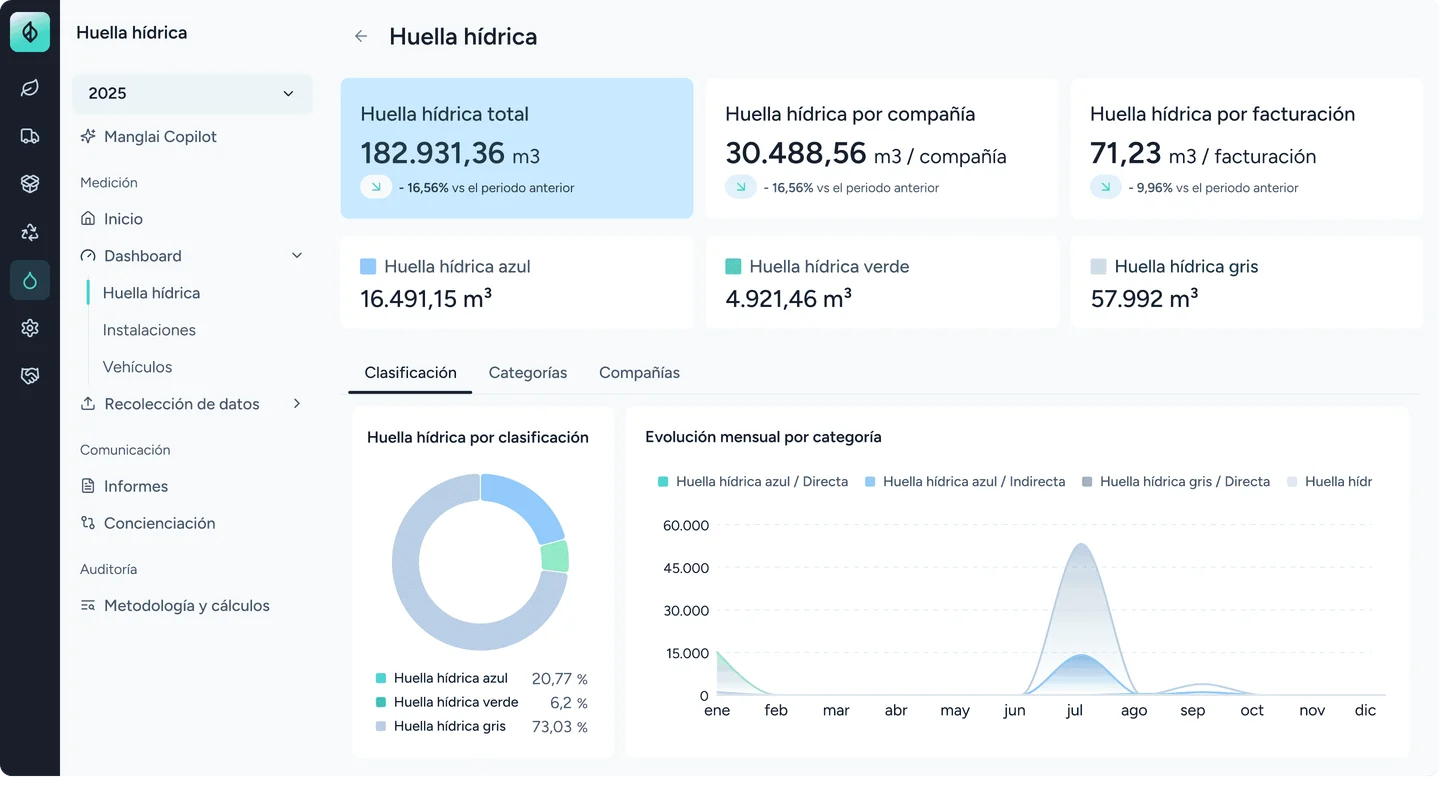The width and height of the screenshot is (1440, 786).
Task: Switch to the Clasificación tab
Action: [410, 373]
